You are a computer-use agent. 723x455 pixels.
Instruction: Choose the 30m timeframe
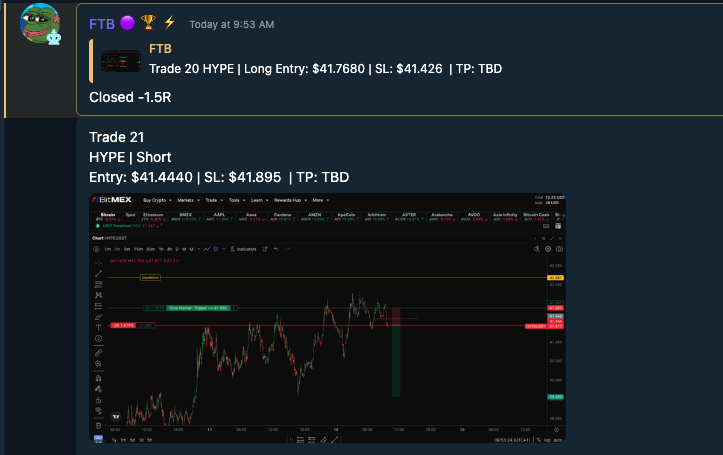coord(150,249)
